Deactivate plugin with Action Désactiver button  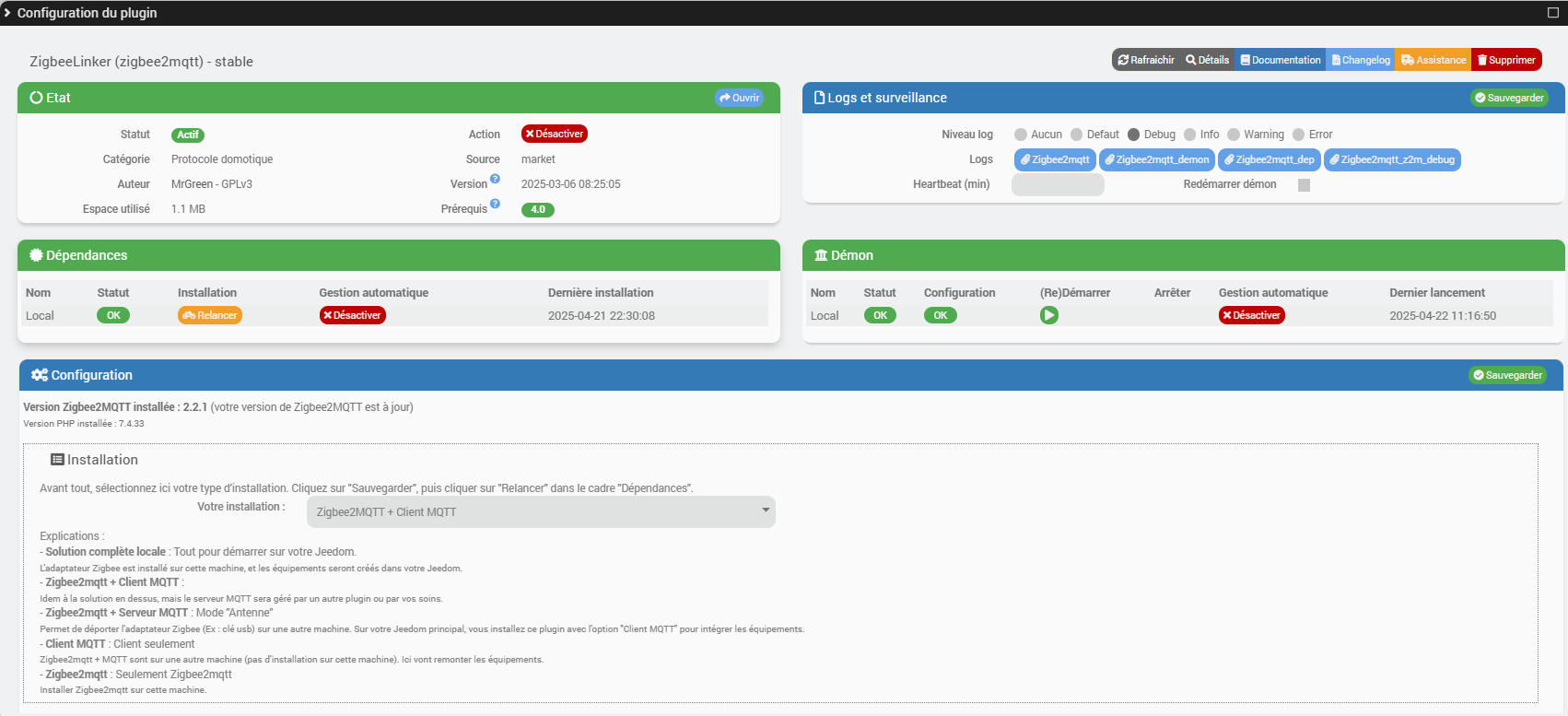click(555, 134)
